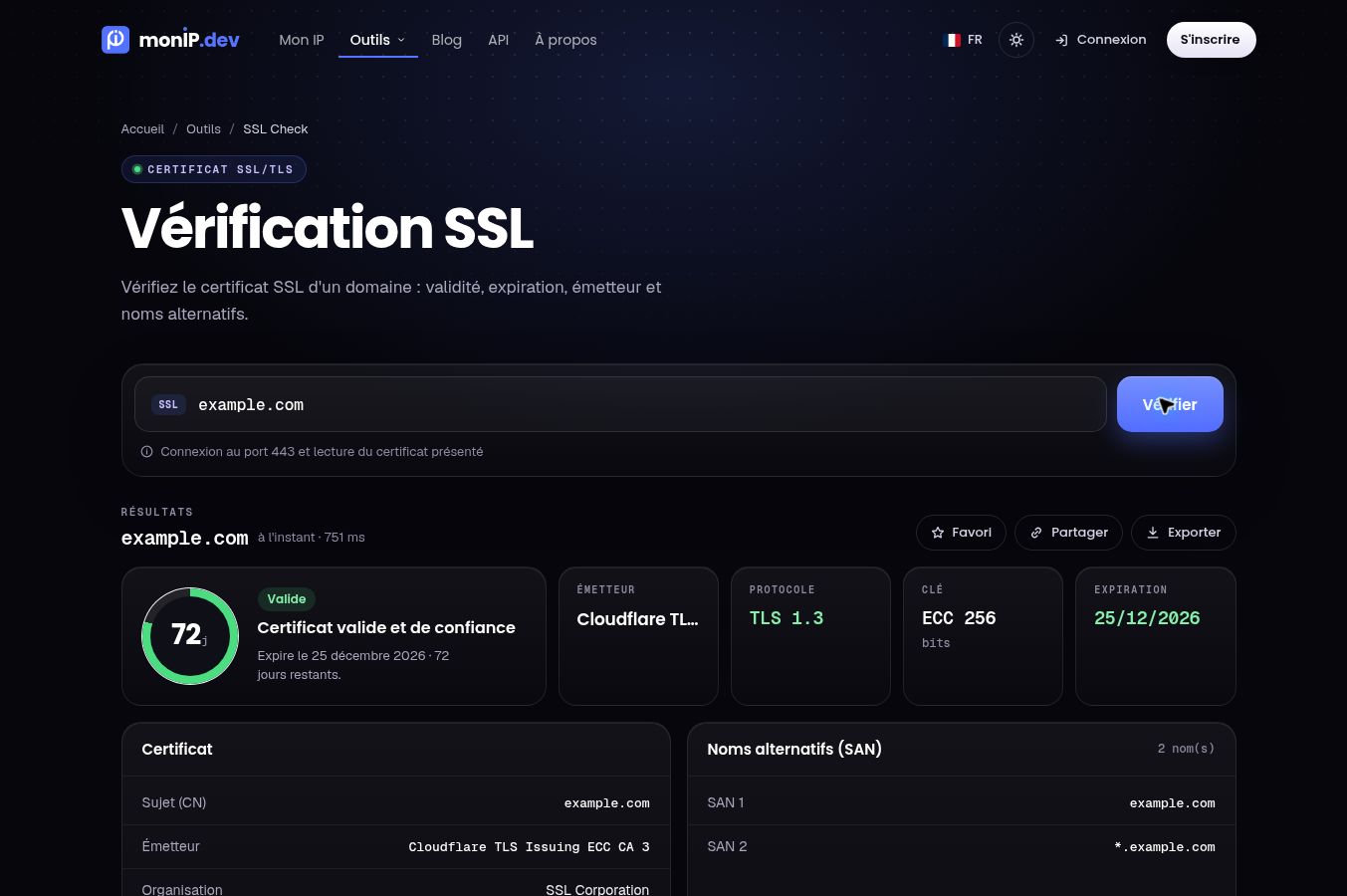Viewport: 1347px width, 896px height.
Task: Expand the Outils dropdown menu
Action: click(x=377, y=40)
